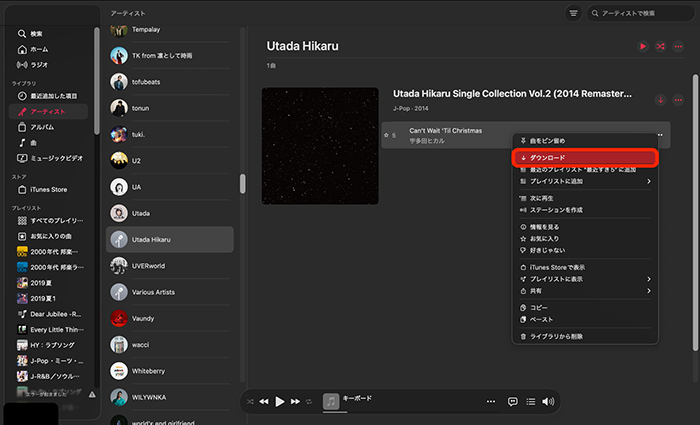This screenshot has width=700, height=425.
Task: Open more options for the album
Action: click(x=678, y=100)
